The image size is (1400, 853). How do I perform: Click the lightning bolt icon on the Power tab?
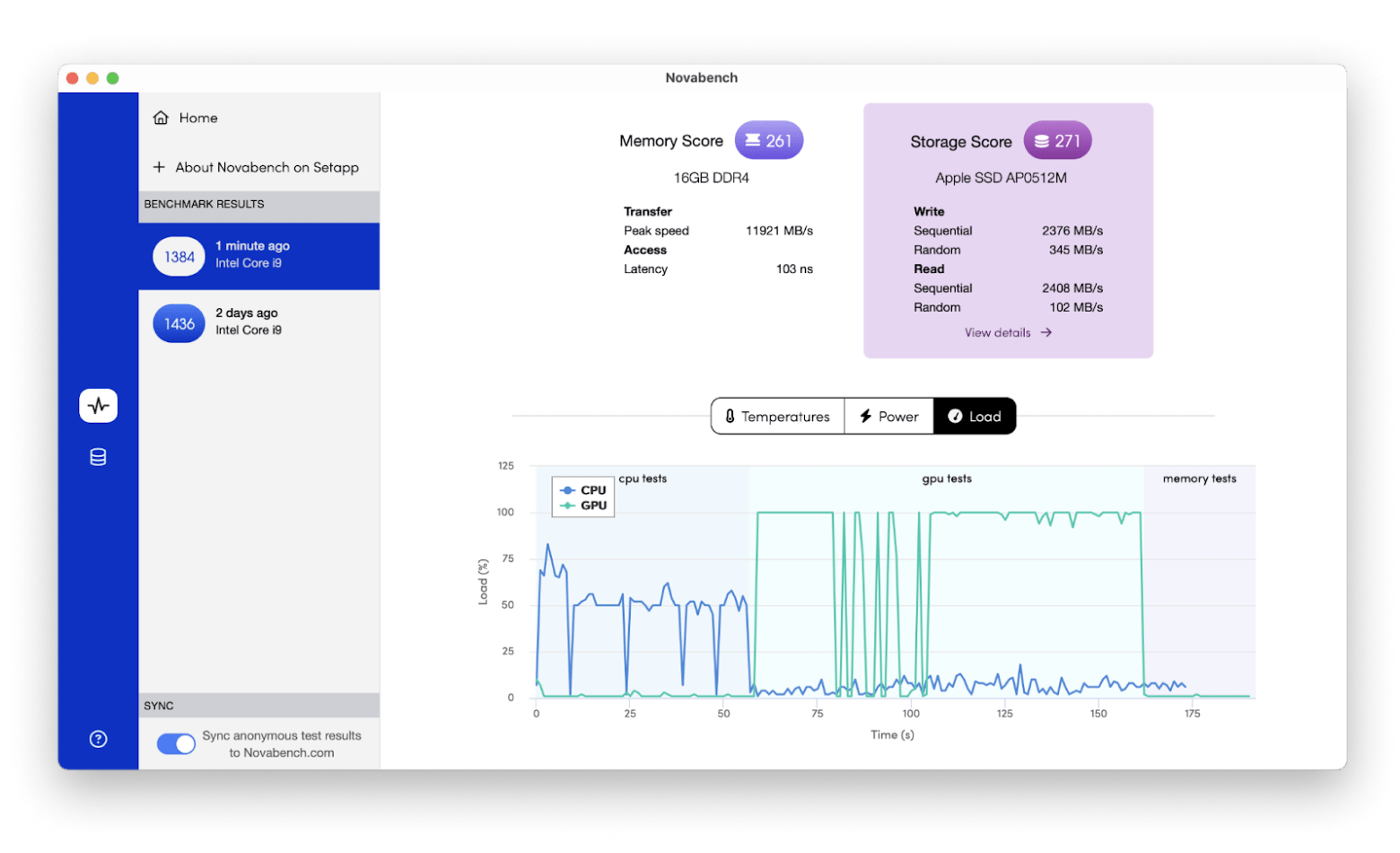(865, 416)
